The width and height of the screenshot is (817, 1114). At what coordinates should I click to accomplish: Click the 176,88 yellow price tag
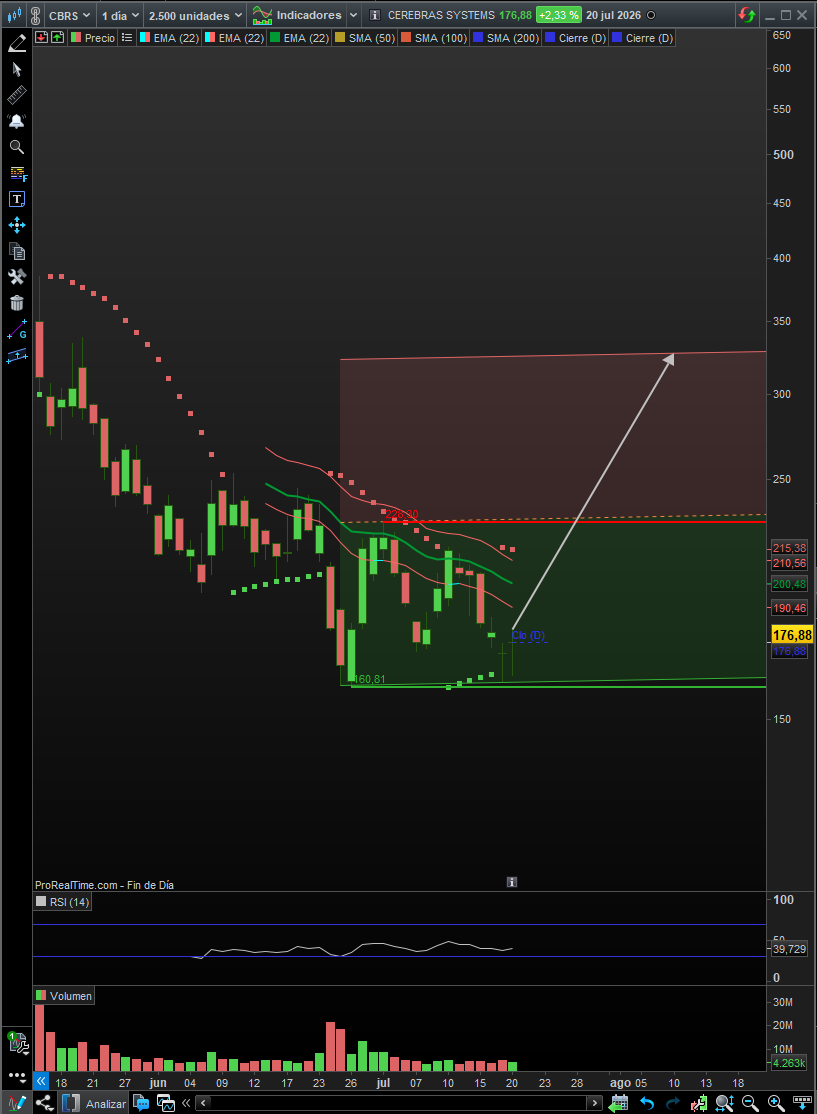click(792, 635)
